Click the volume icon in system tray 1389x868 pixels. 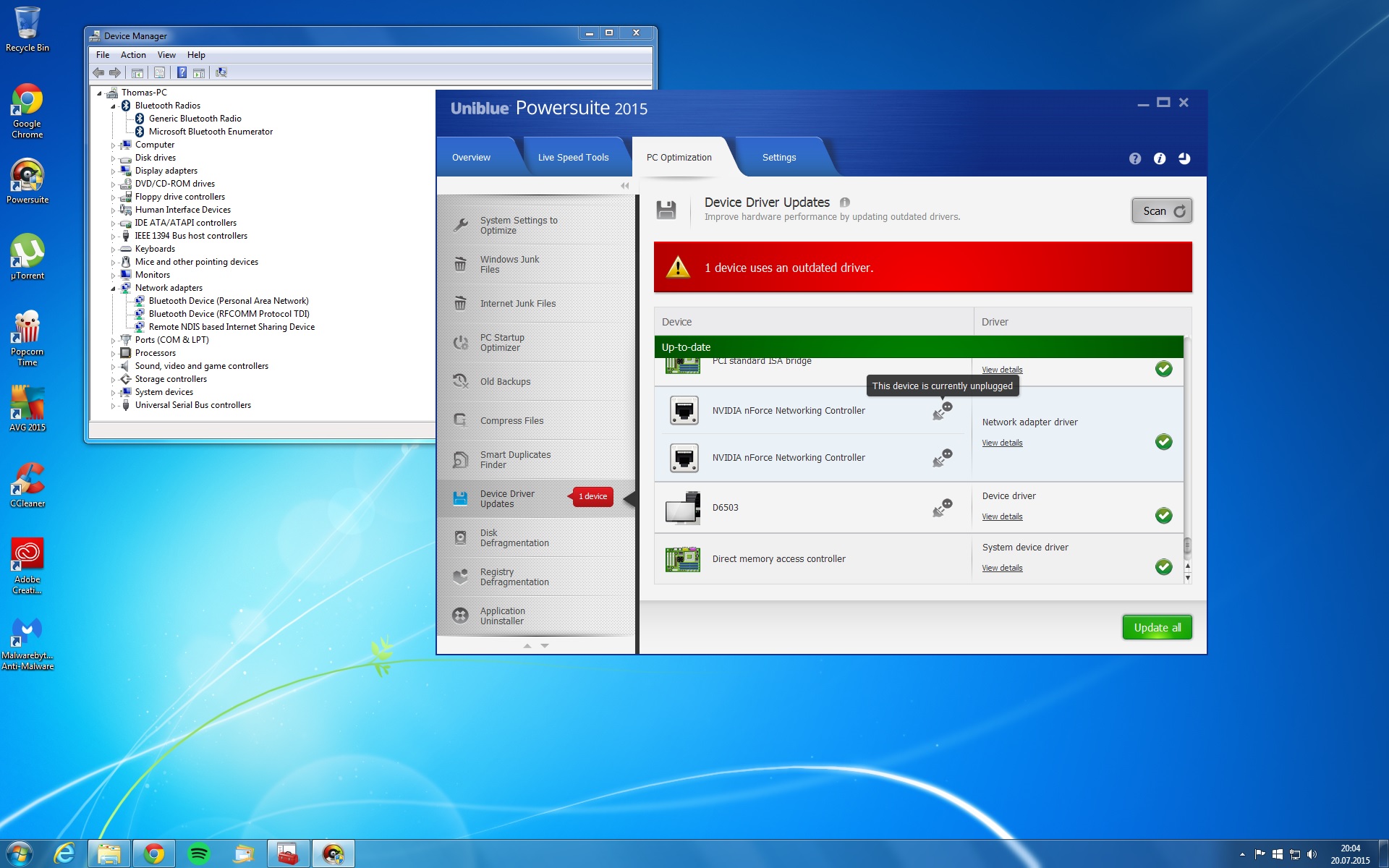coord(1312,854)
